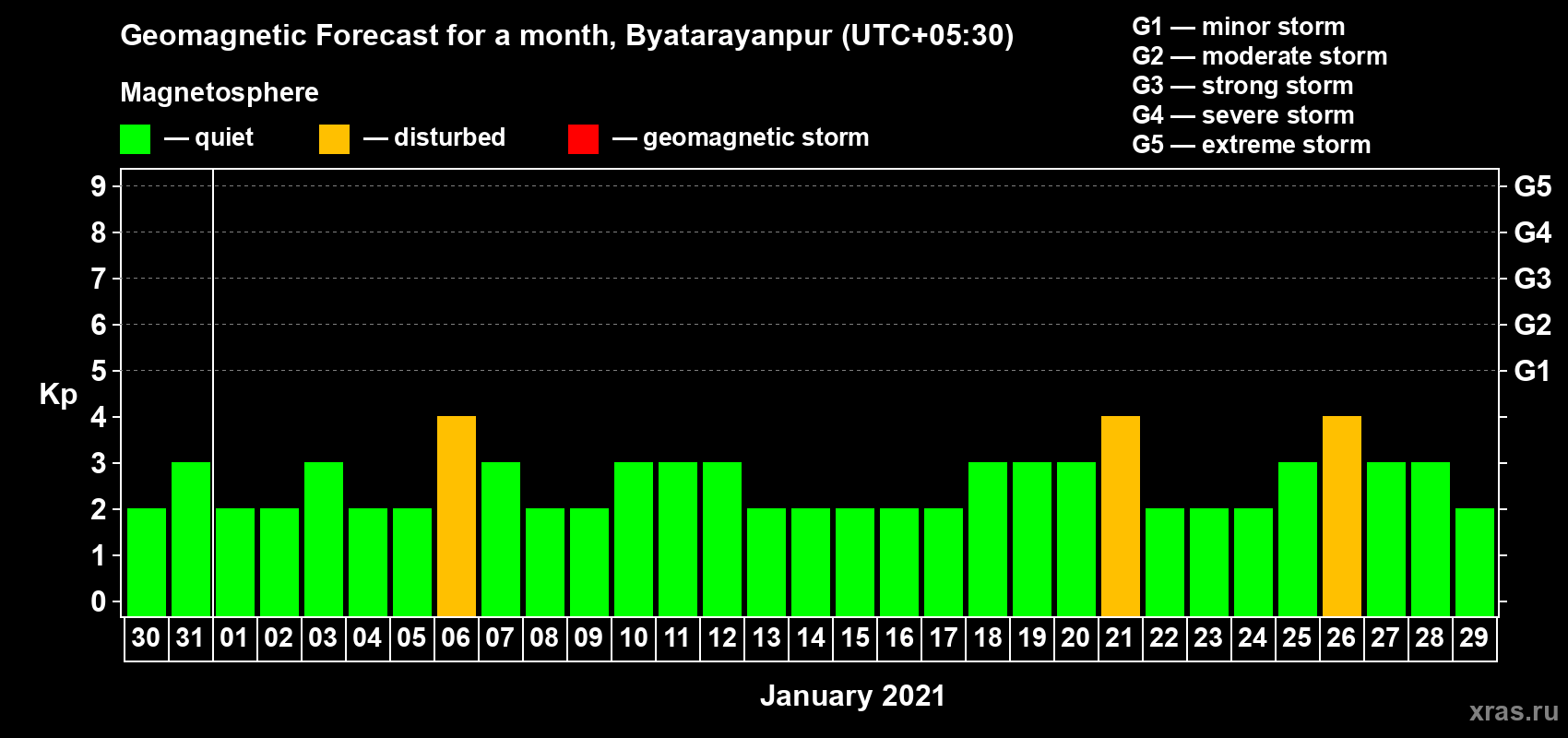The height and width of the screenshot is (738, 1568).
Task: Click the green quiet legend swatch
Action: (x=135, y=139)
